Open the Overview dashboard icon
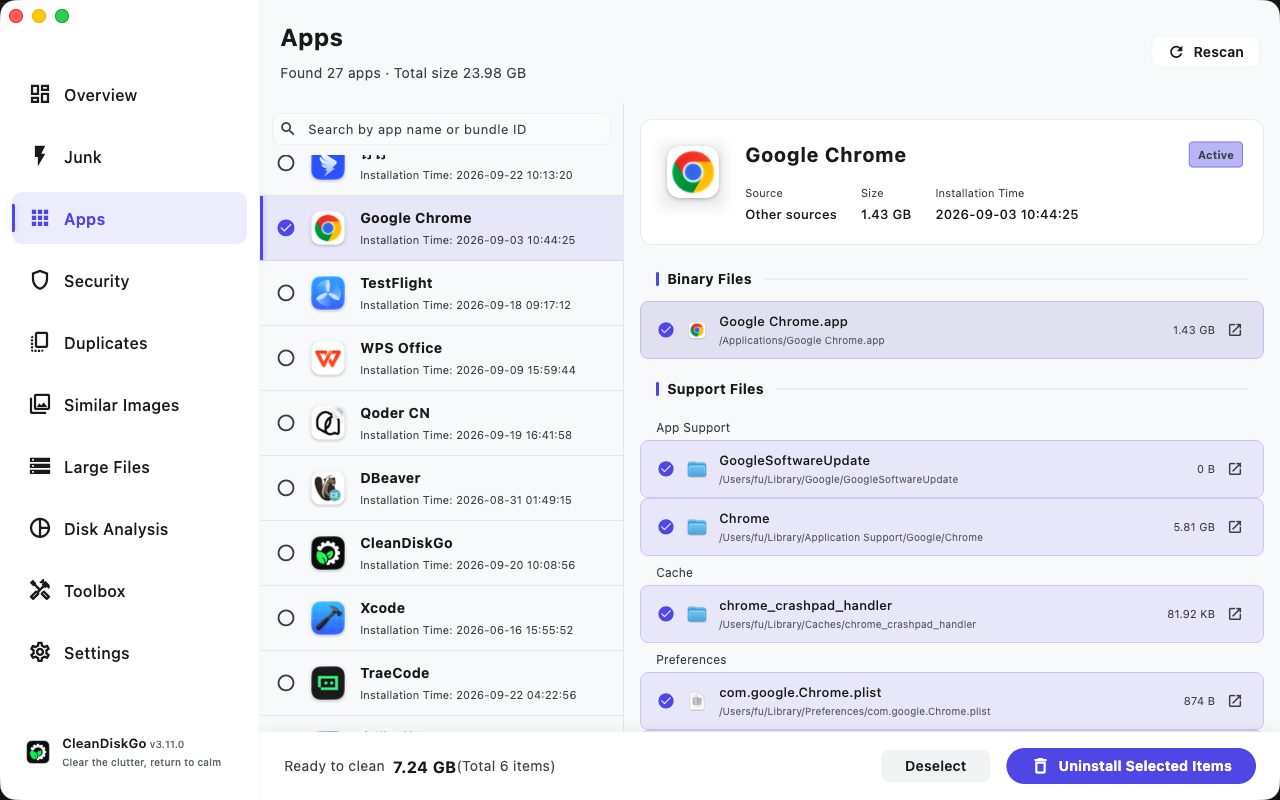 40,94
